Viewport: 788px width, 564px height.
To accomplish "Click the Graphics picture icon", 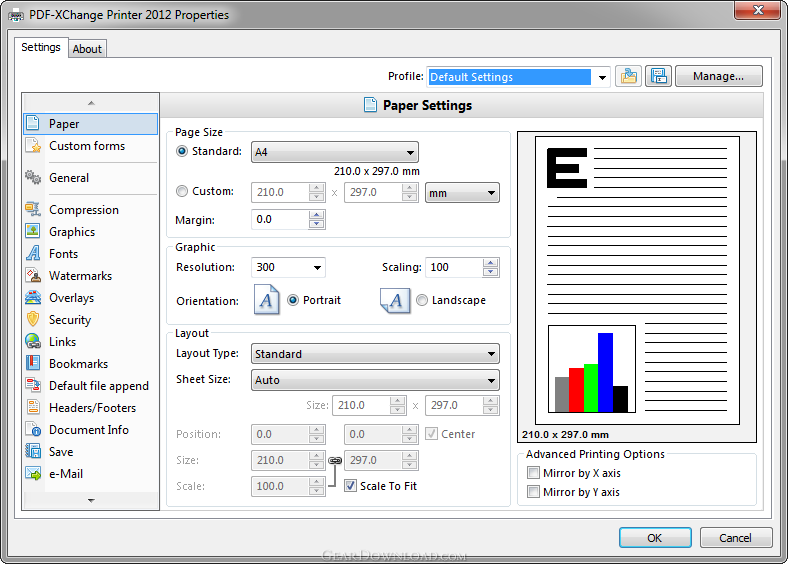I will point(33,231).
